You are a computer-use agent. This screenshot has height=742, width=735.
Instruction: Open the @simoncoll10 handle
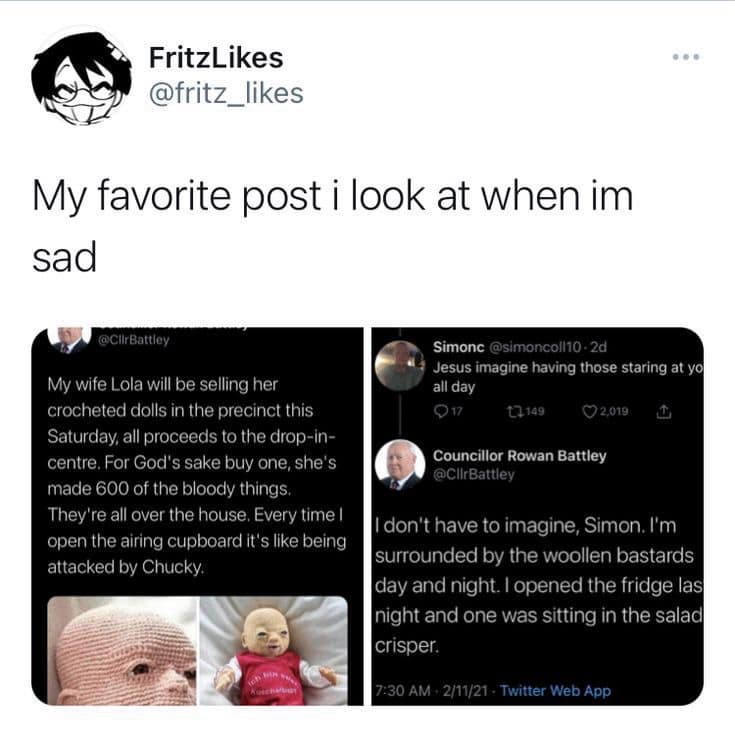[x=534, y=347]
